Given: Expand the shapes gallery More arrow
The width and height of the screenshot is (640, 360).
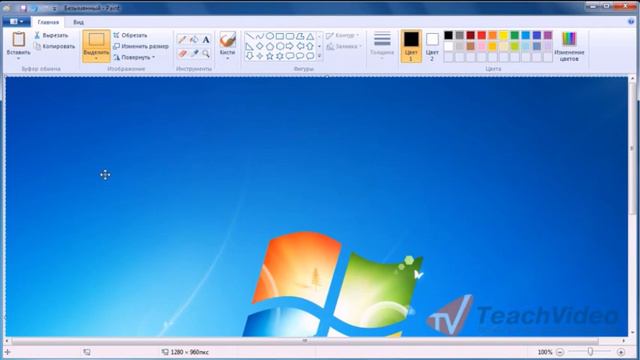Looking at the screenshot, I should (319, 56).
